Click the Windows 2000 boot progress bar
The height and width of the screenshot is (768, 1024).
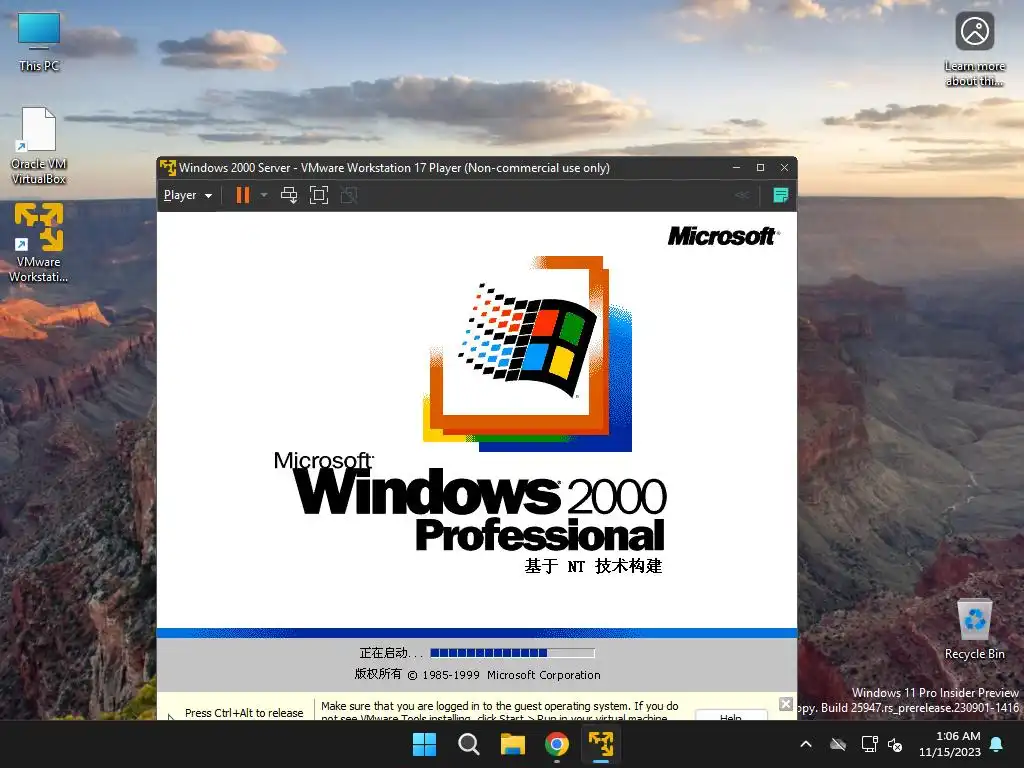(513, 652)
